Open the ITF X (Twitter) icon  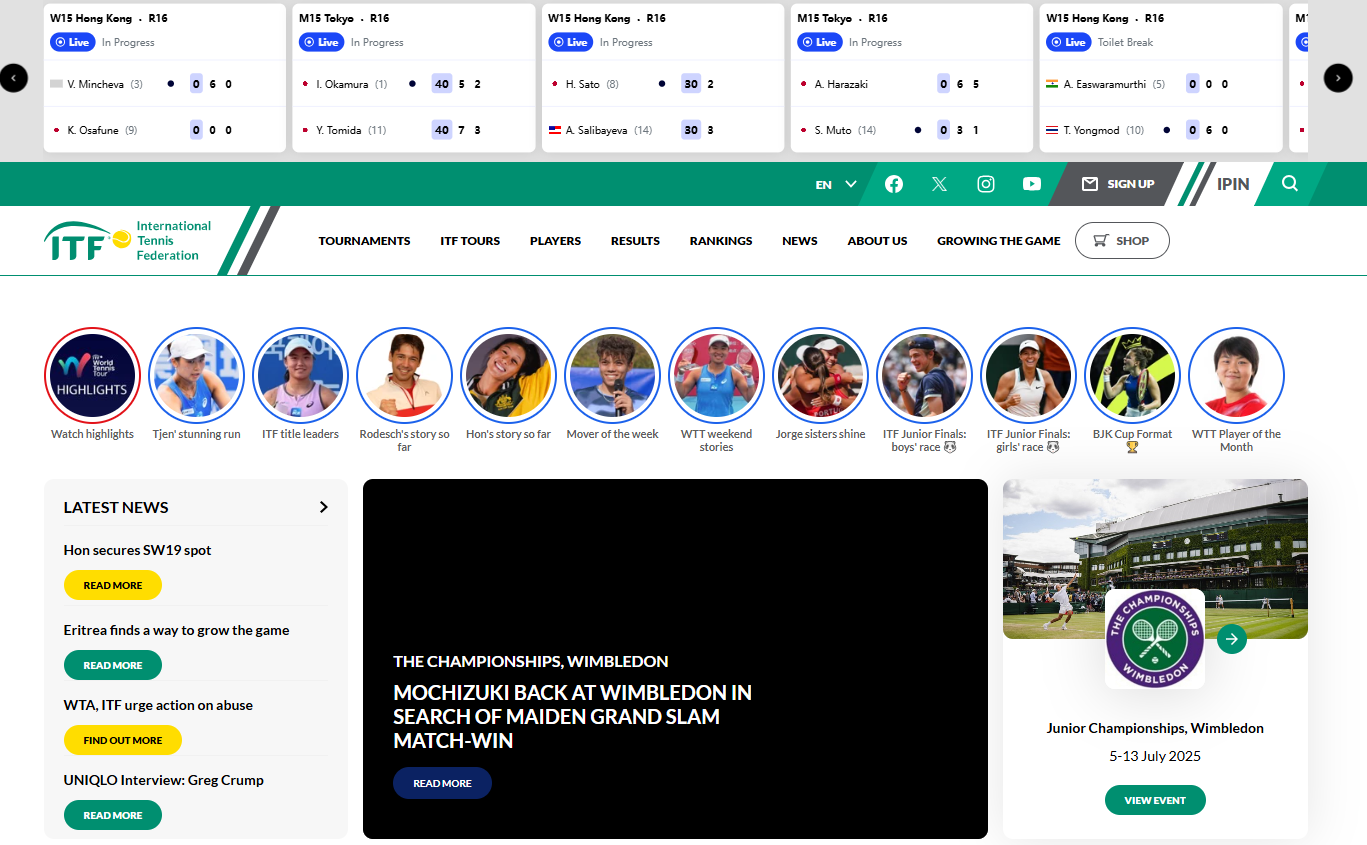tap(939, 184)
